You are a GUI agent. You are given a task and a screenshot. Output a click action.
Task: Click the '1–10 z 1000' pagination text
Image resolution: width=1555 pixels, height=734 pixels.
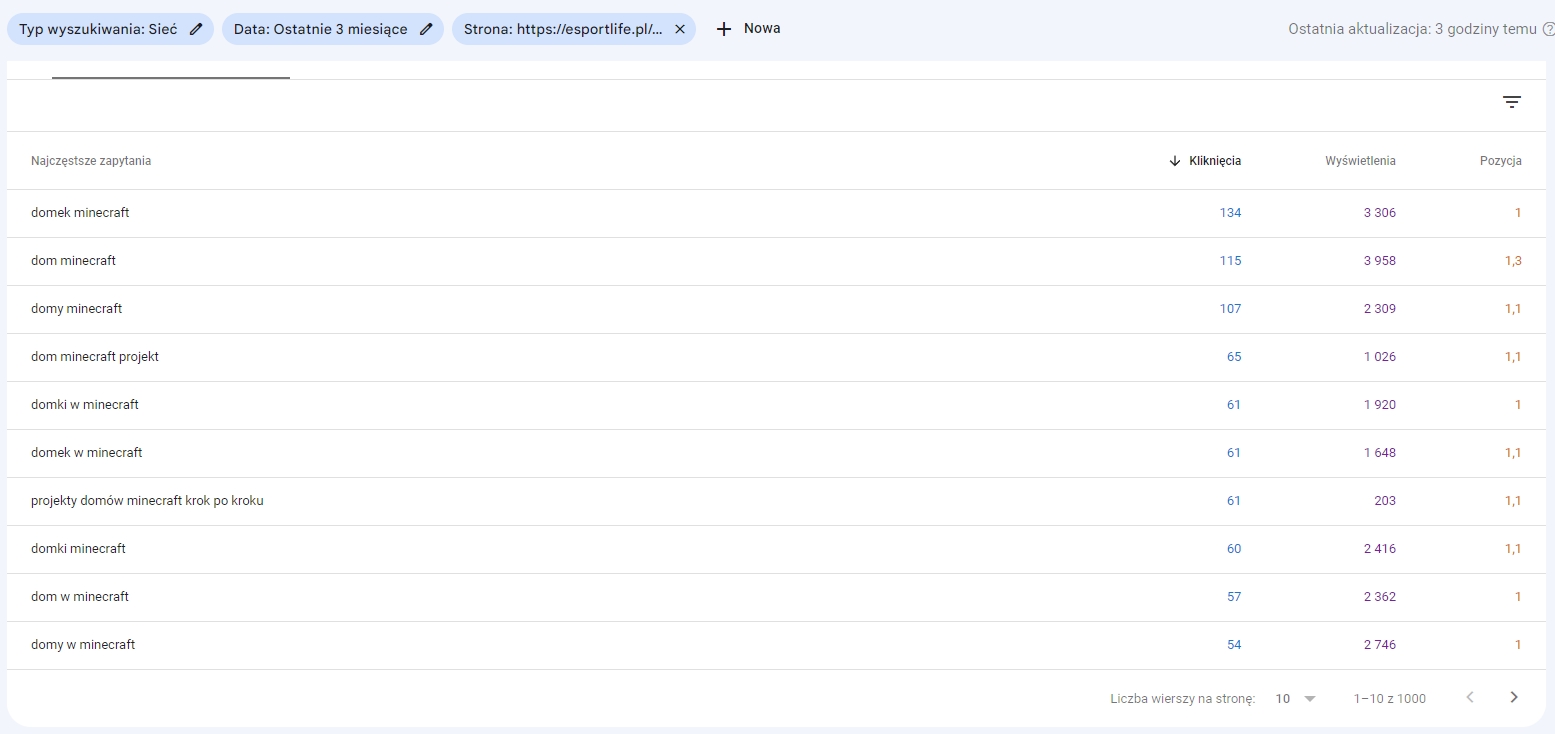(1390, 699)
